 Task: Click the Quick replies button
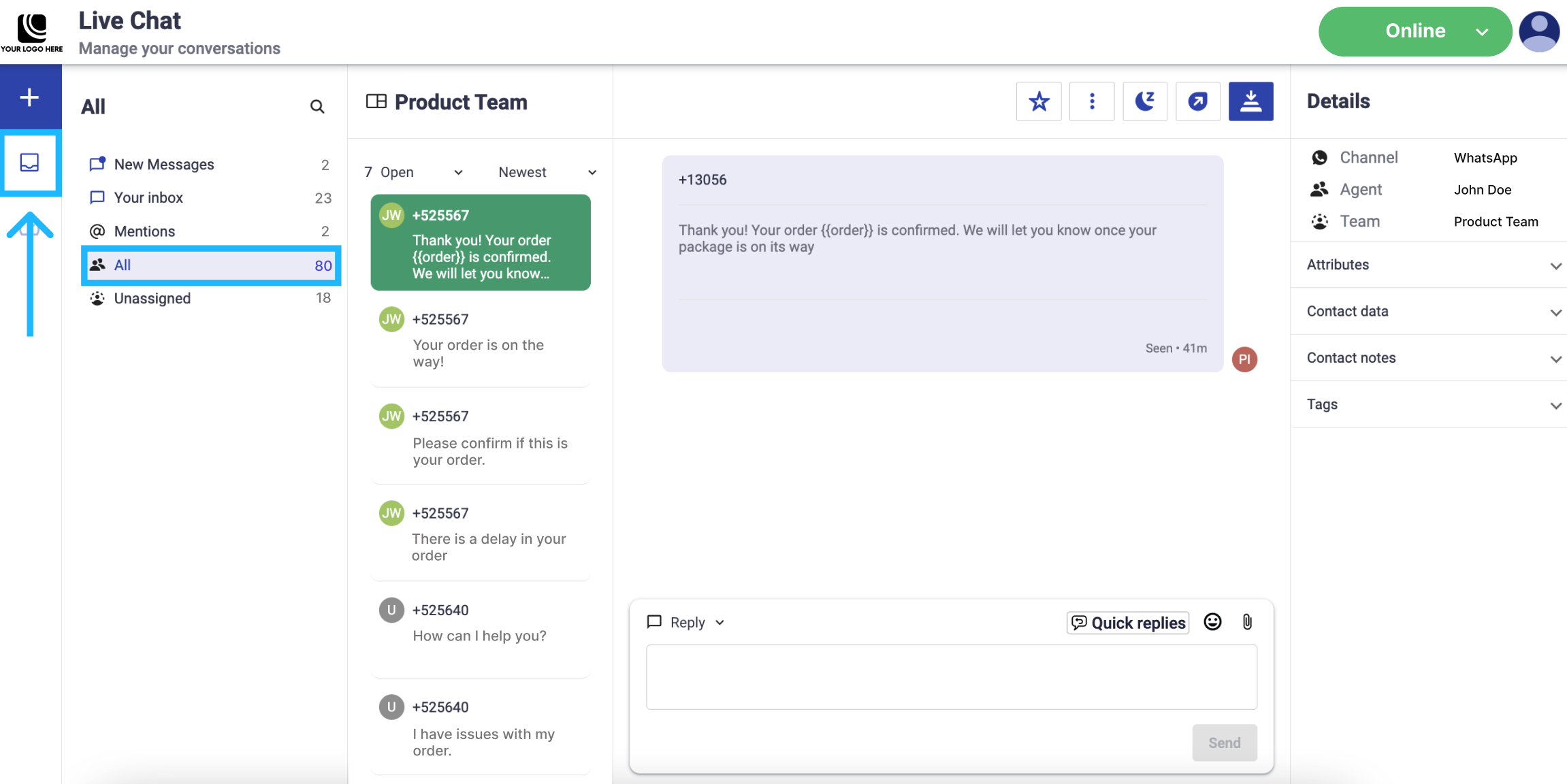1127,623
